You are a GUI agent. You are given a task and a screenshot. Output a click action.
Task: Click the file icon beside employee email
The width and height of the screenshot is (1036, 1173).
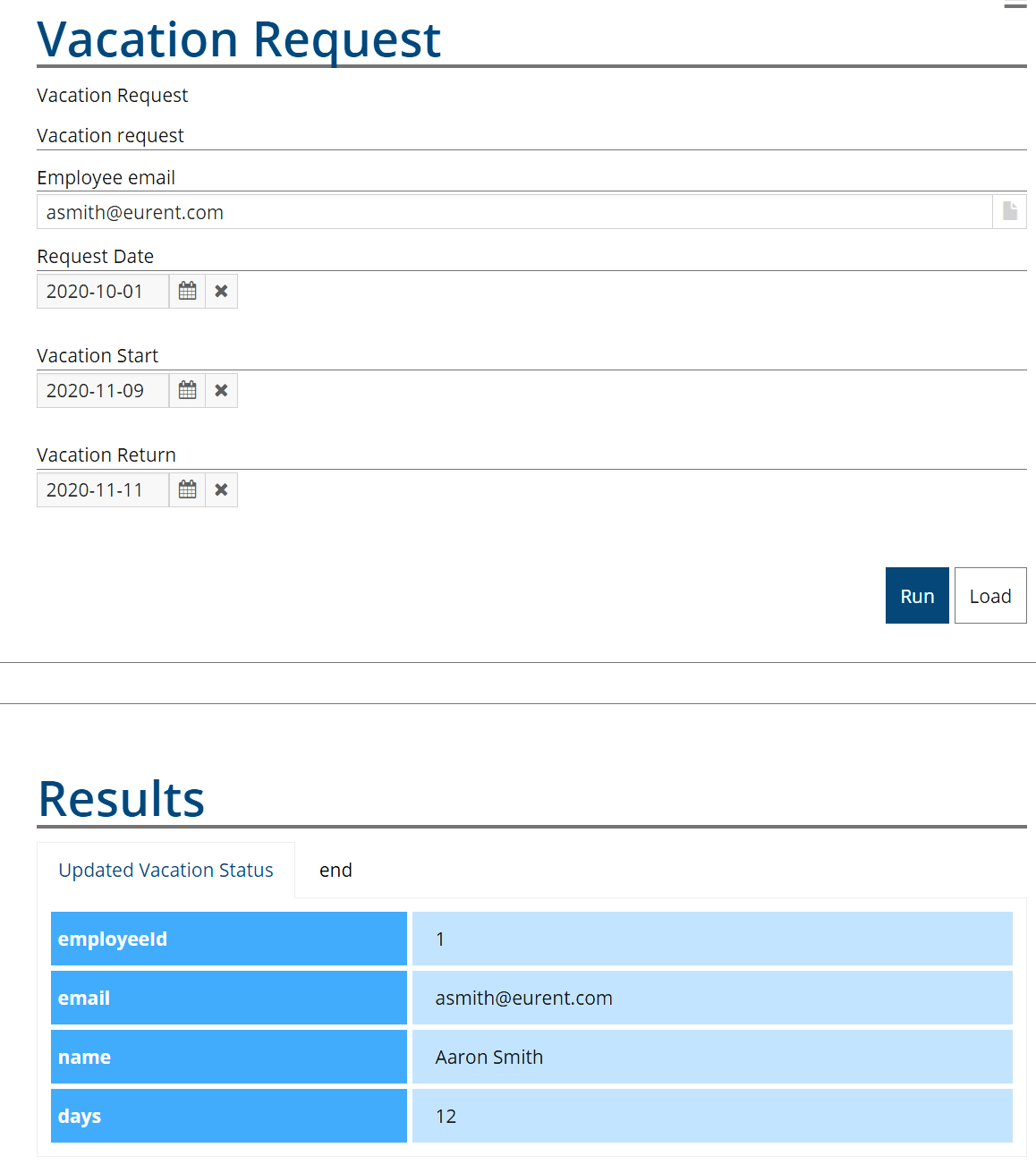point(1009,211)
